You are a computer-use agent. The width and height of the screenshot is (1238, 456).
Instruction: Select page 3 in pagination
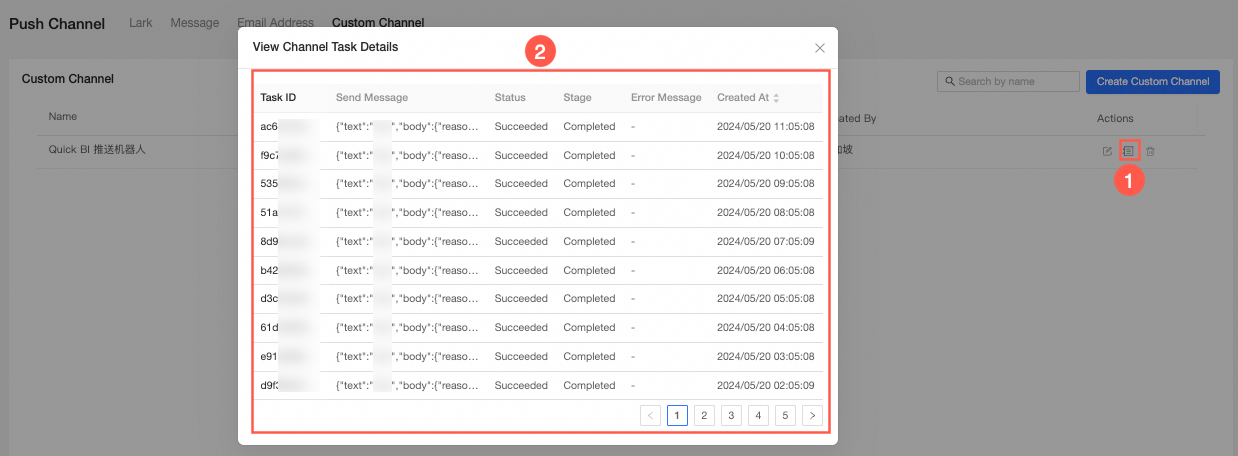click(x=731, y=415)
